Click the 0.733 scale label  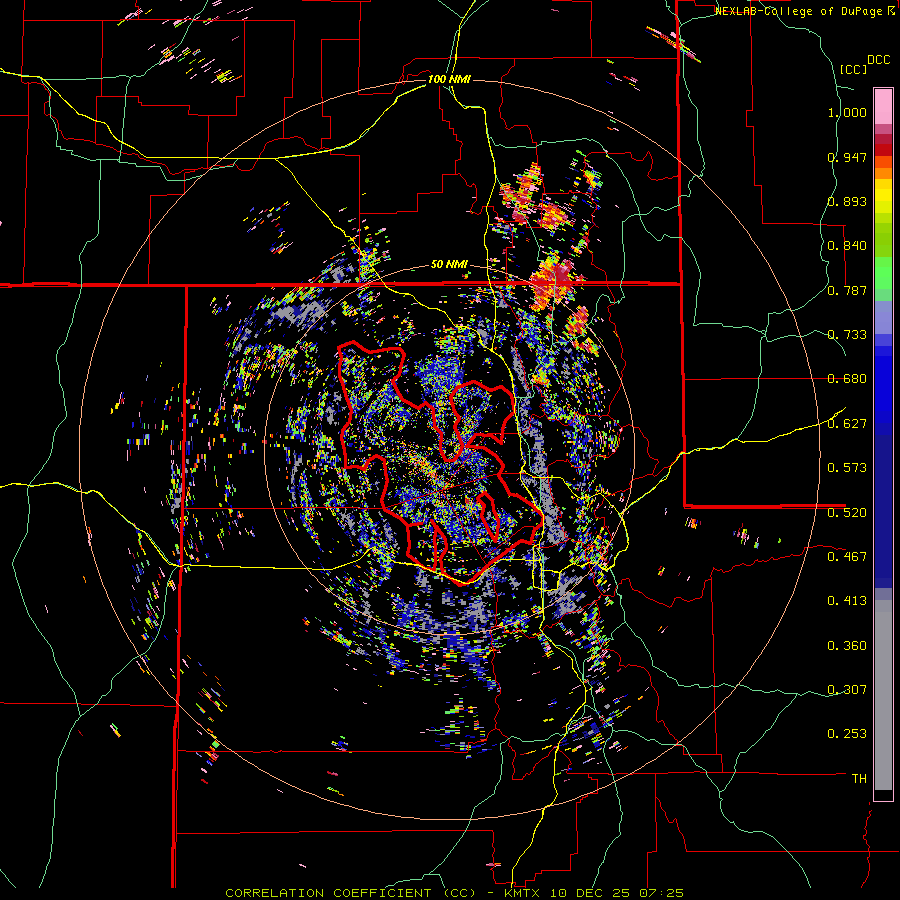tap(847, 335)
